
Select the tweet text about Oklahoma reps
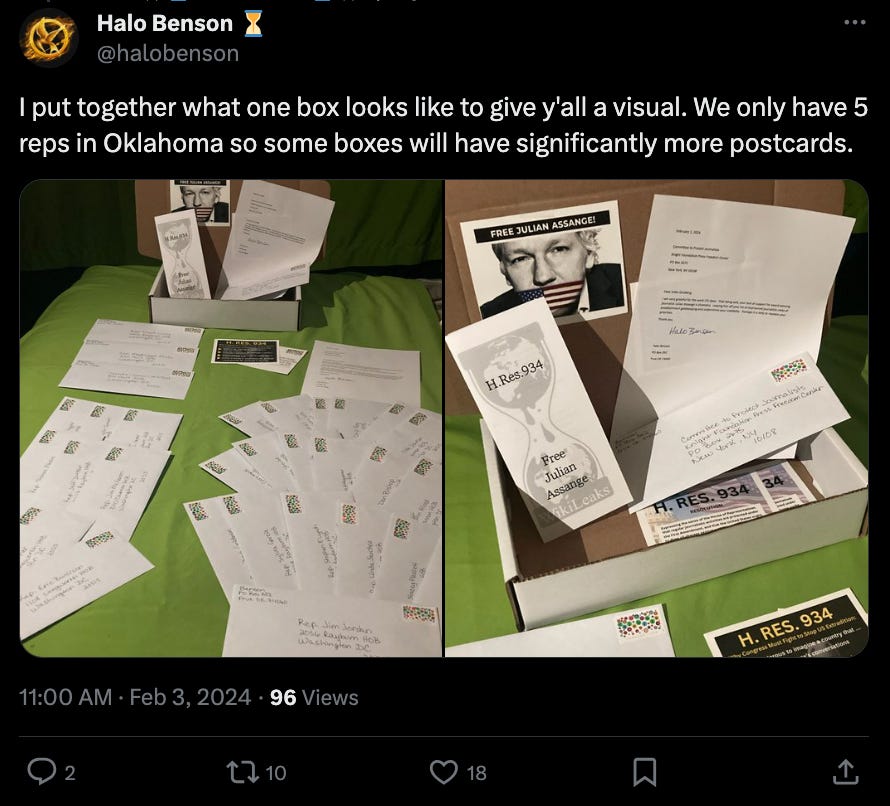tap(443, 125)
